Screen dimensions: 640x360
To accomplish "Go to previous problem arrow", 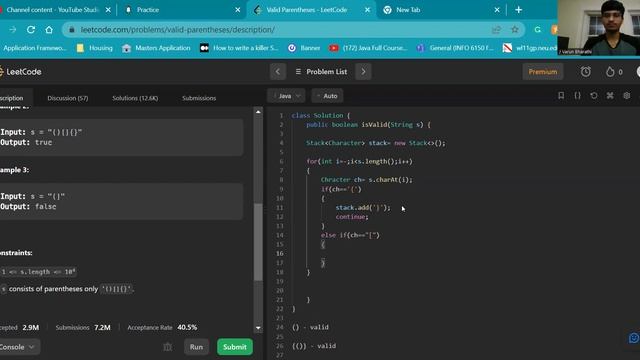I will 278,72.
